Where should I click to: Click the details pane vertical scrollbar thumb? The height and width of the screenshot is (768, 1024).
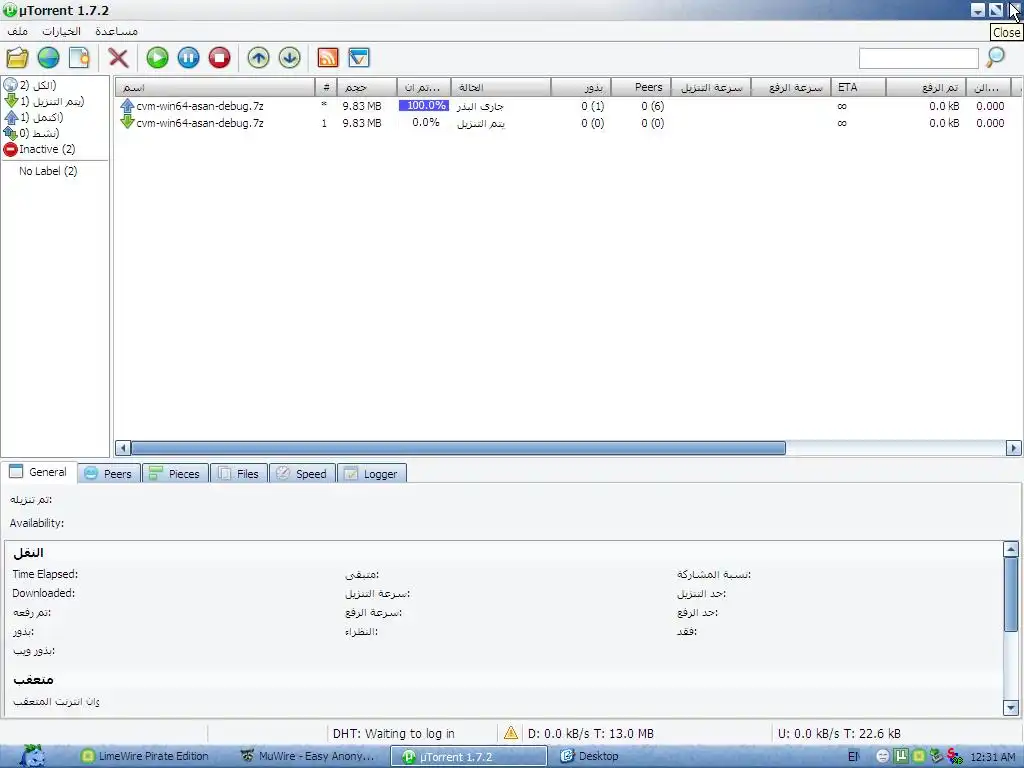click(x=1011, y=594)
